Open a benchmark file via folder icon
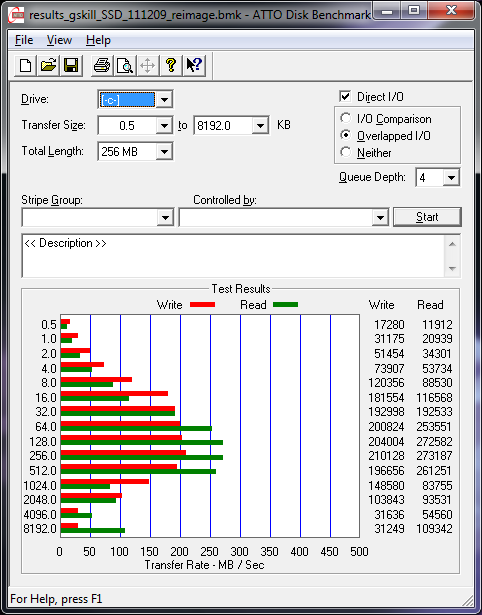This screenshot has width=482, height=615. tap(48, 65)
